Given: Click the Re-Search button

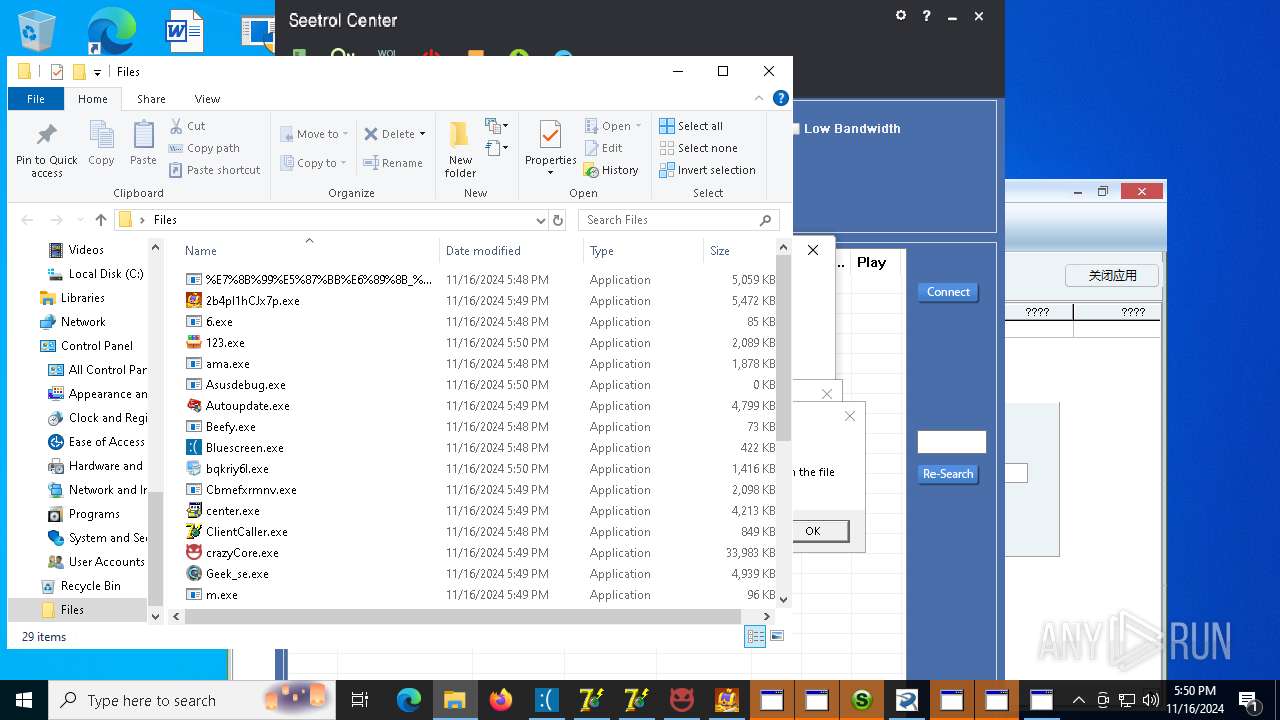Looking at the screenshot, I should click(x=948, y=474).
